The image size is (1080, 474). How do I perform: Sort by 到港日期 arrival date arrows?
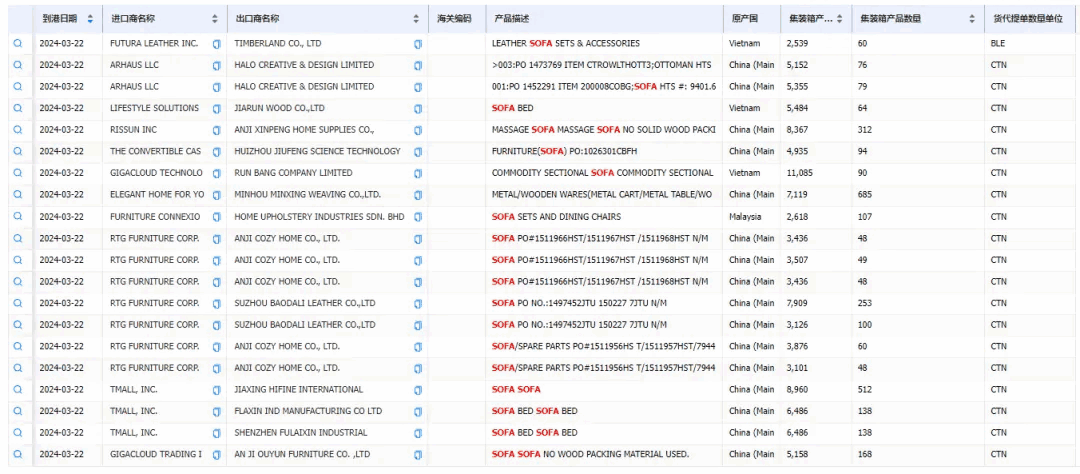pos(91,19)
